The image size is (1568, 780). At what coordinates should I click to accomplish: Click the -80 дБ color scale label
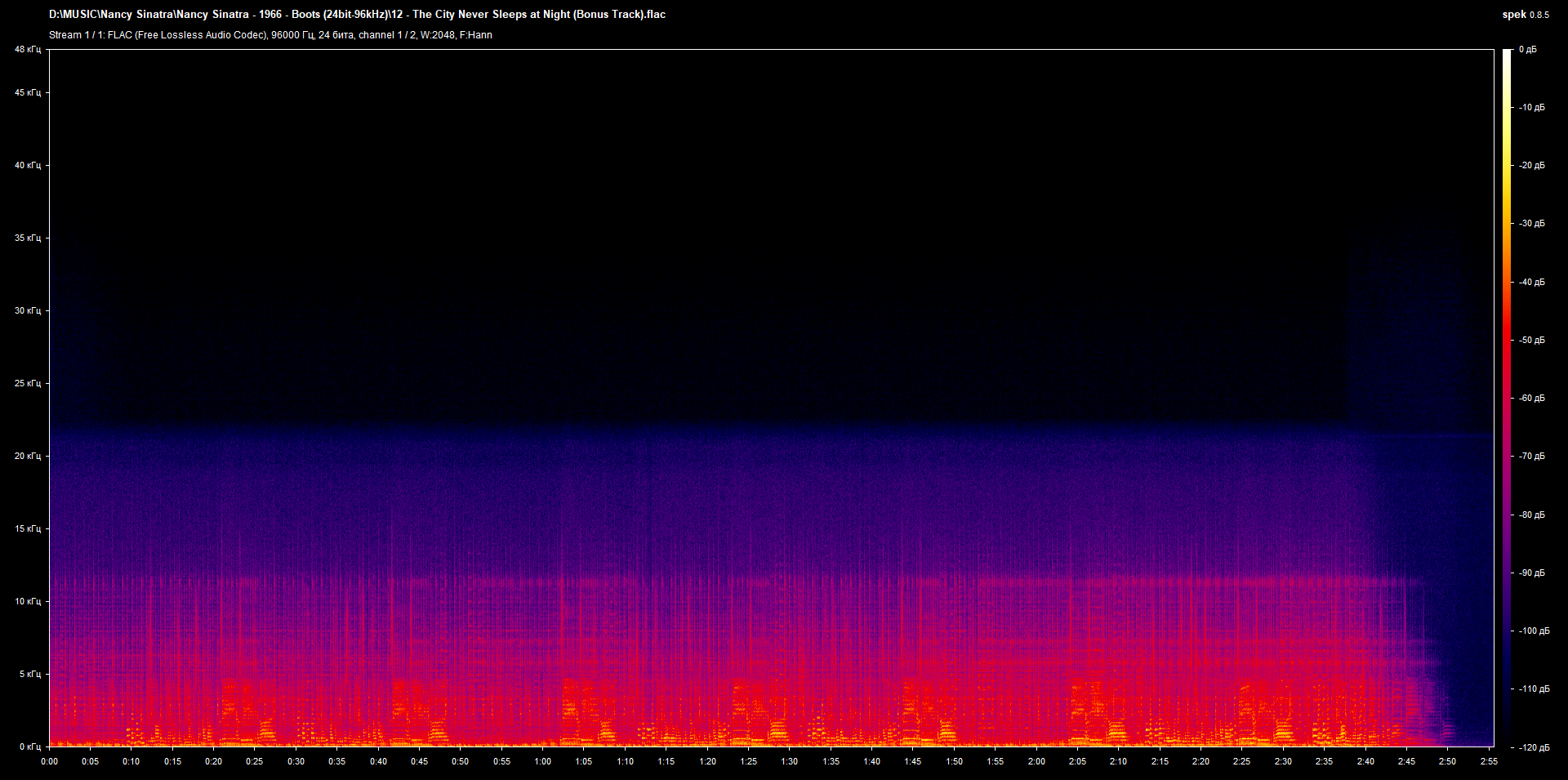click(x=1531, y=515)
